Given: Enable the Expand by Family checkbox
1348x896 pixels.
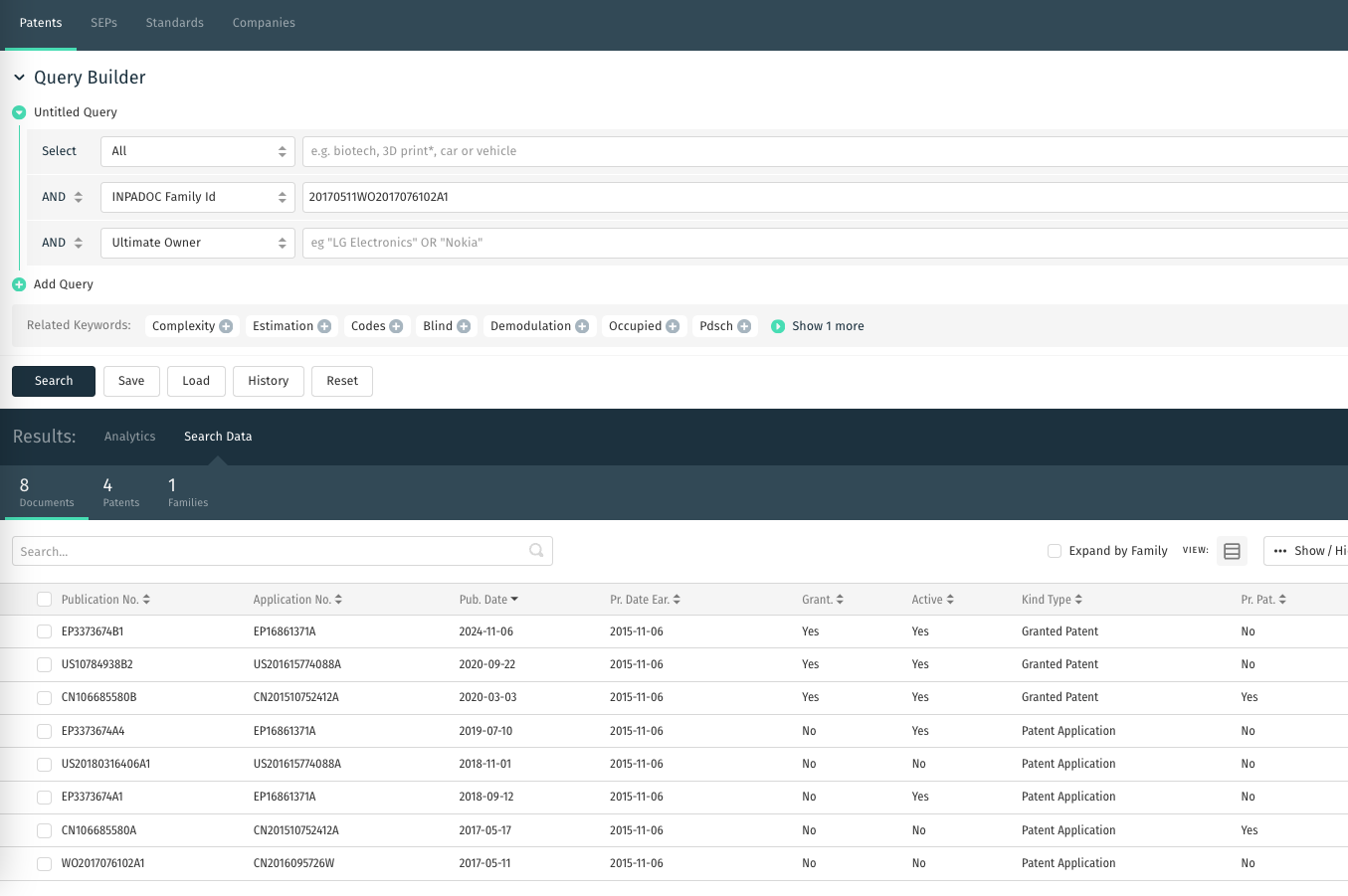Looking at the screenshot, I should pyautogui.click(x=1055, y=551).
